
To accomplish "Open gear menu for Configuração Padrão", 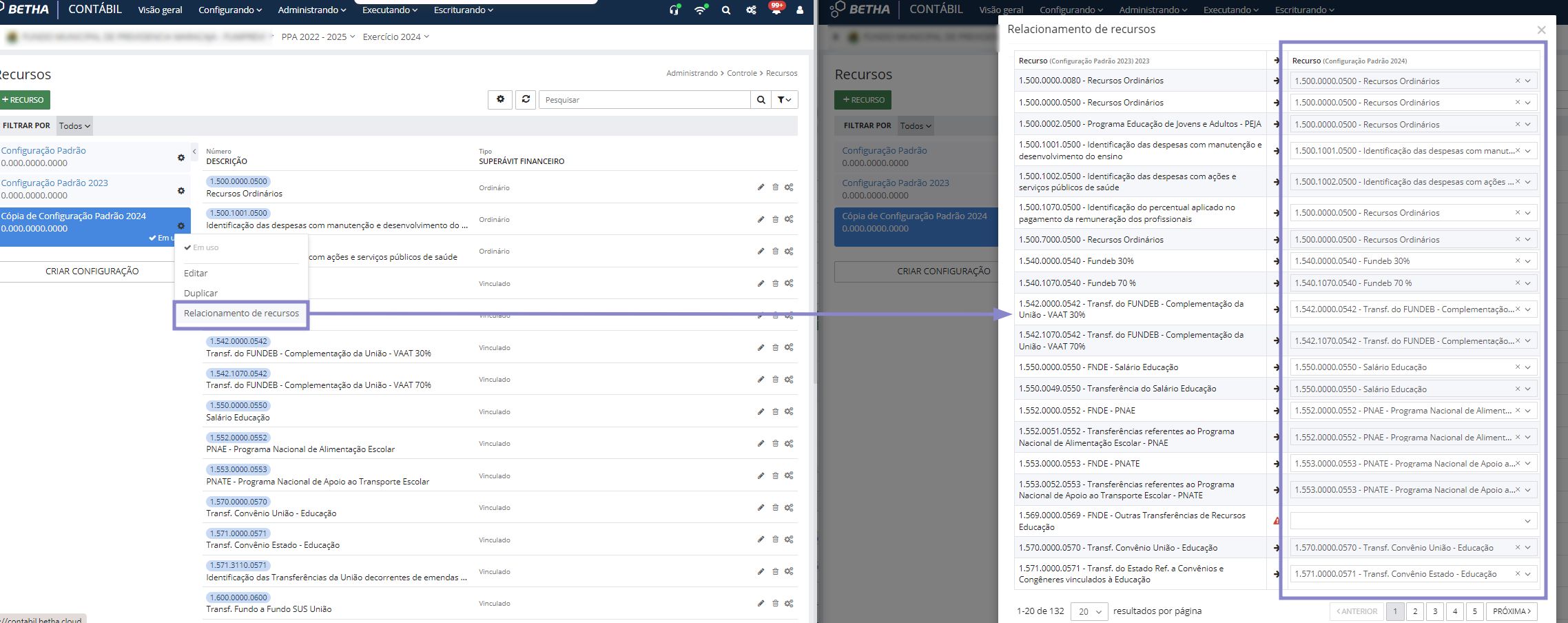I will pyautogui.click(x=181, y=158).
